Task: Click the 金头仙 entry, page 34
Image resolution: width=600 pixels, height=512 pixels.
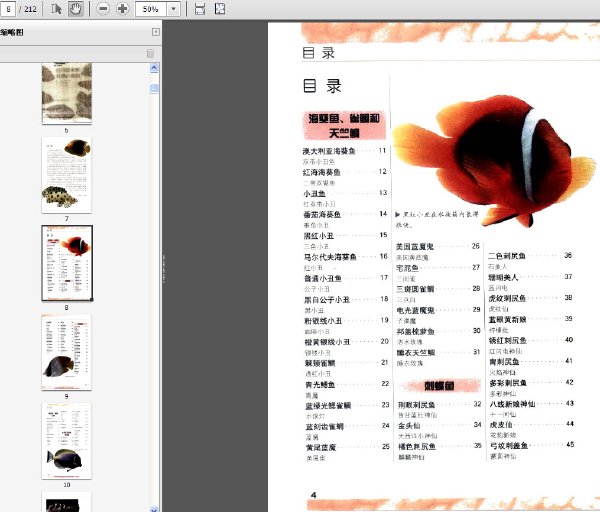Action: tap(440, 425)
